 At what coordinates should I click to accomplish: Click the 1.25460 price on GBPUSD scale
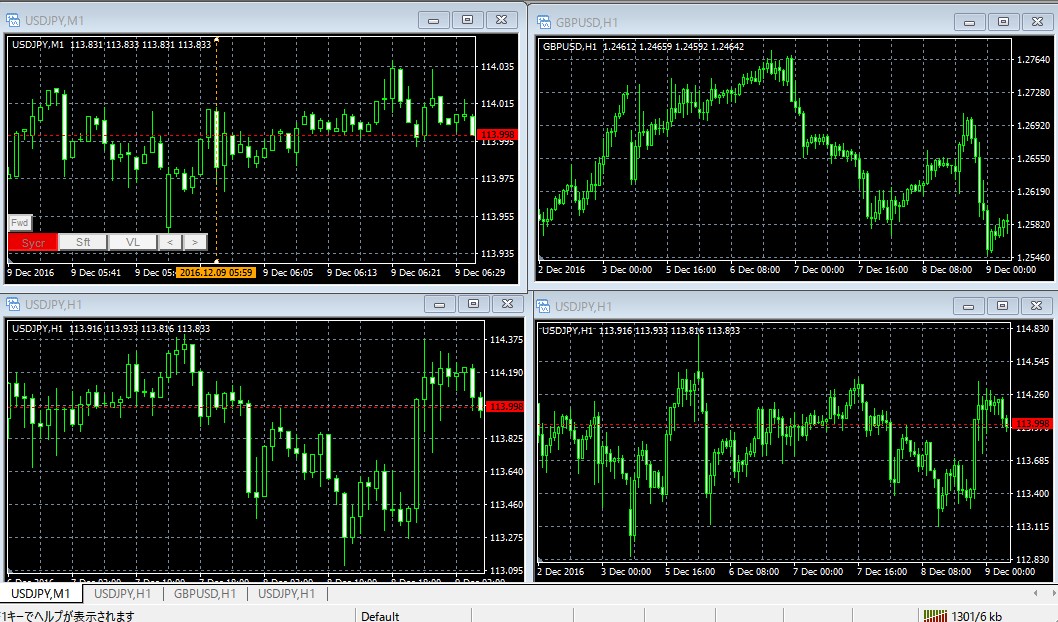click(x=1033, y=257)
